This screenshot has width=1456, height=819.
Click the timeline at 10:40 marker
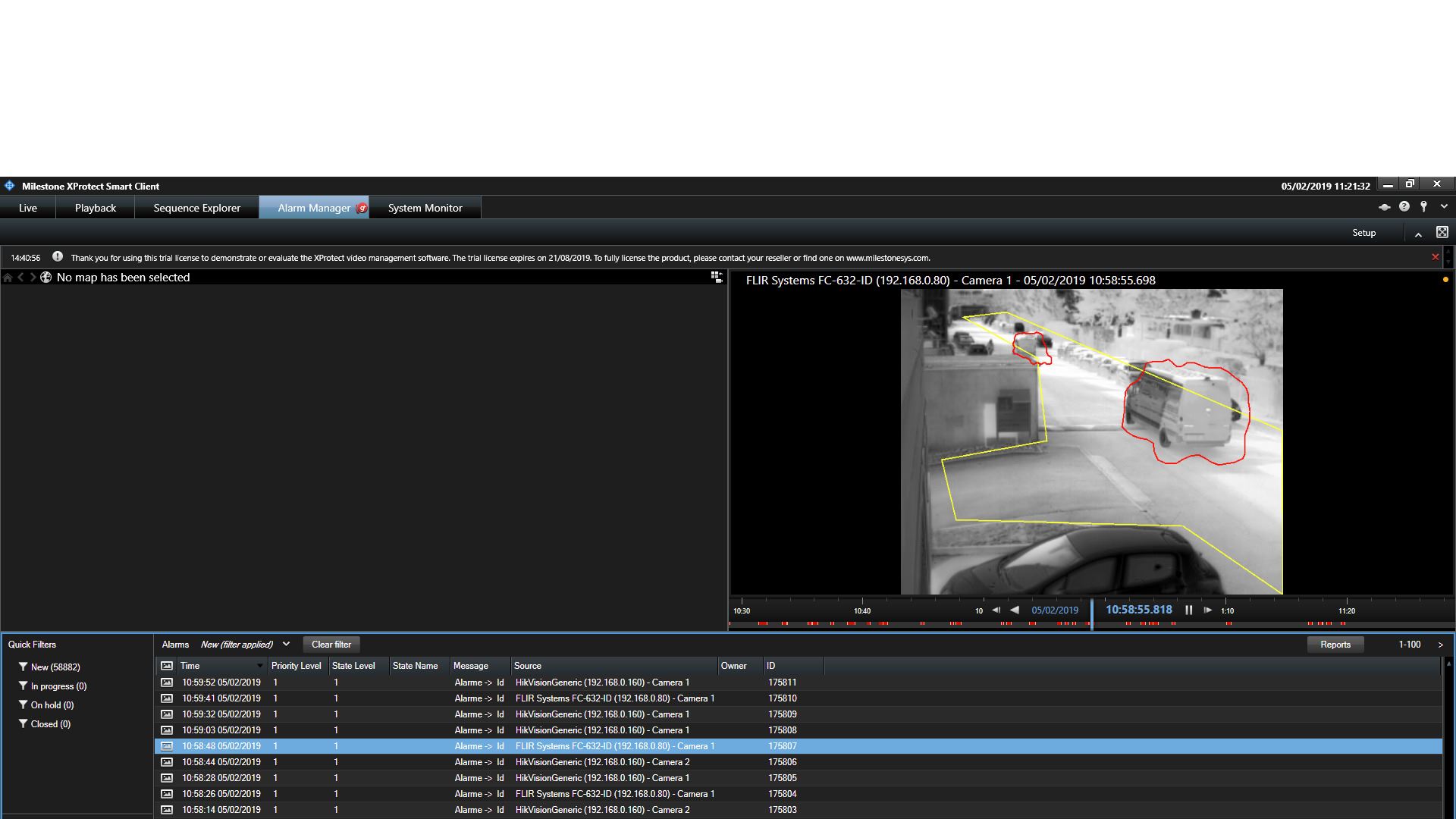[862, 610]
